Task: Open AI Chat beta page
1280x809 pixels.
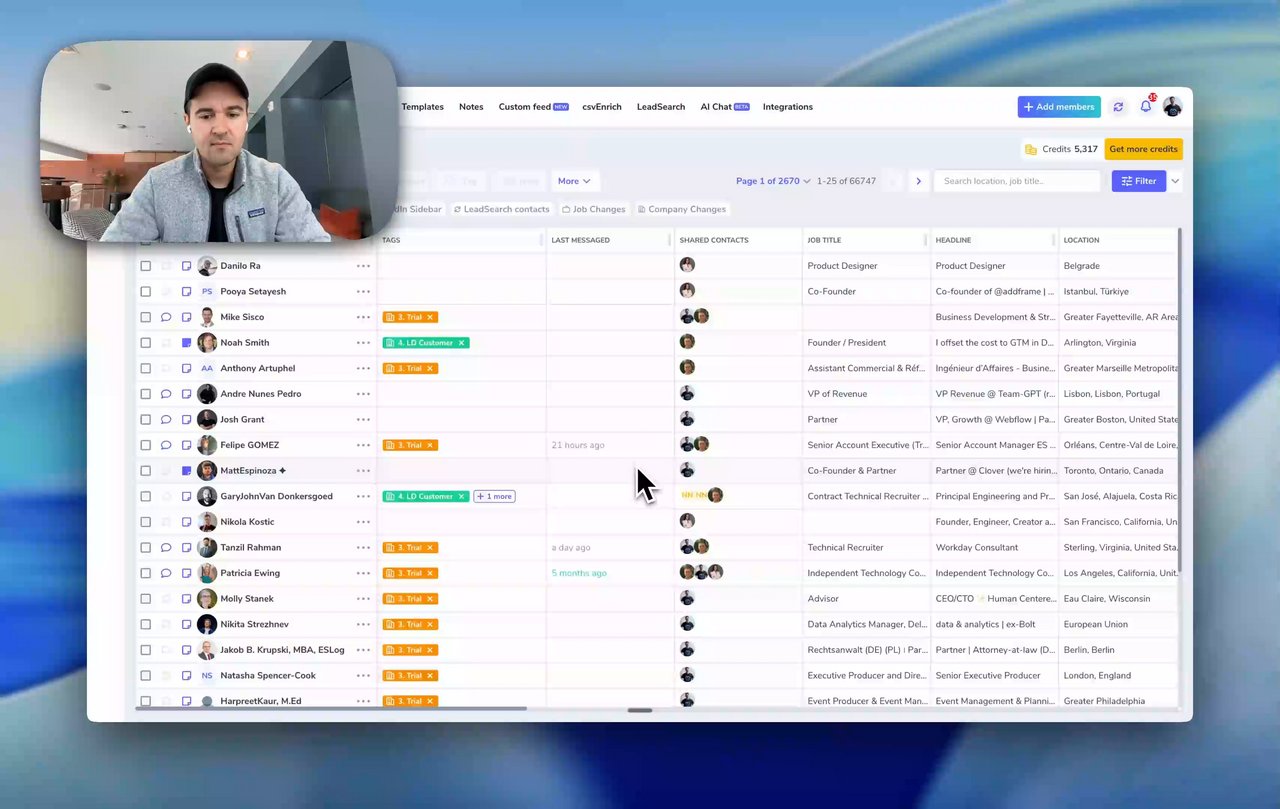Action: (x=725, y=107)
